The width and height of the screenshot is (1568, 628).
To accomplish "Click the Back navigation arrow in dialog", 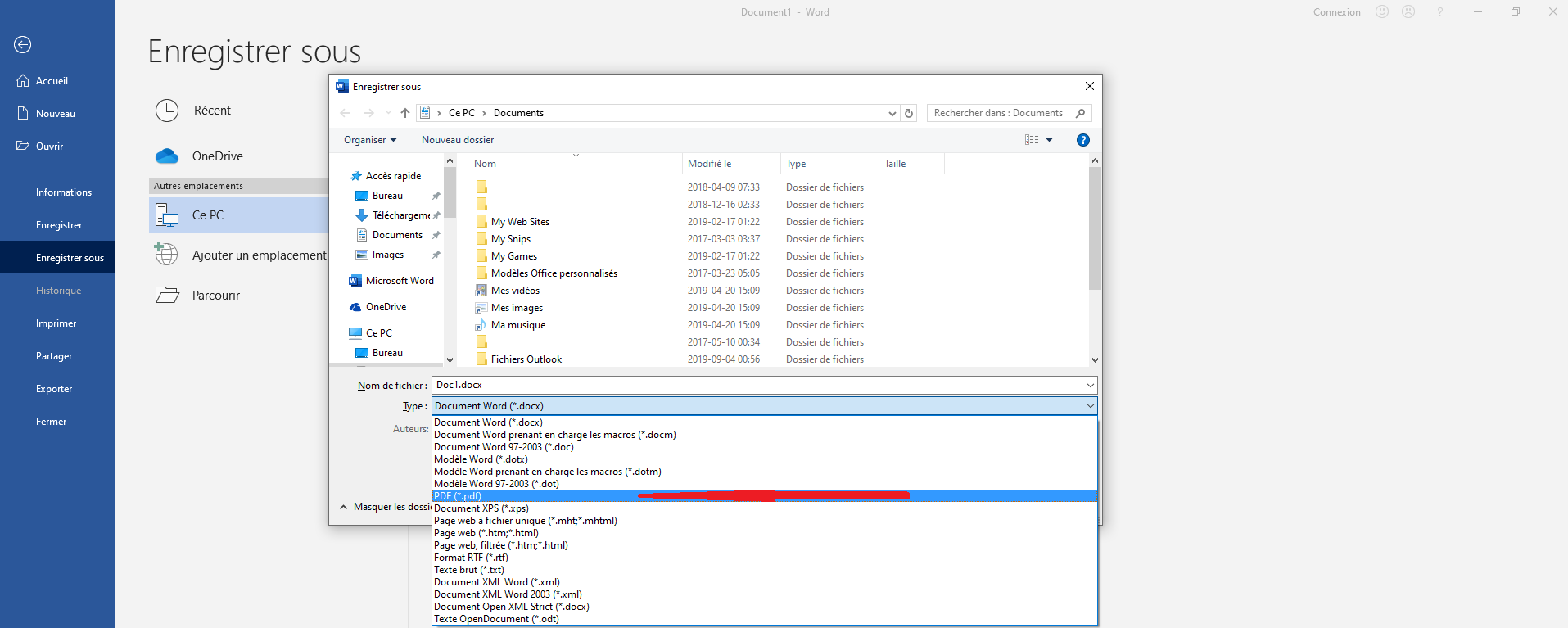I will (345, 113).
